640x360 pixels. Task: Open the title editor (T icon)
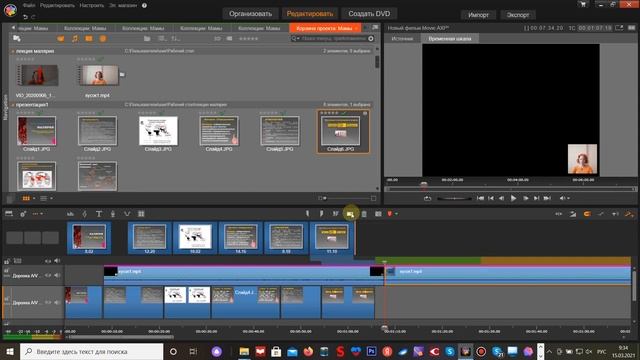click(x=99, y=214)
